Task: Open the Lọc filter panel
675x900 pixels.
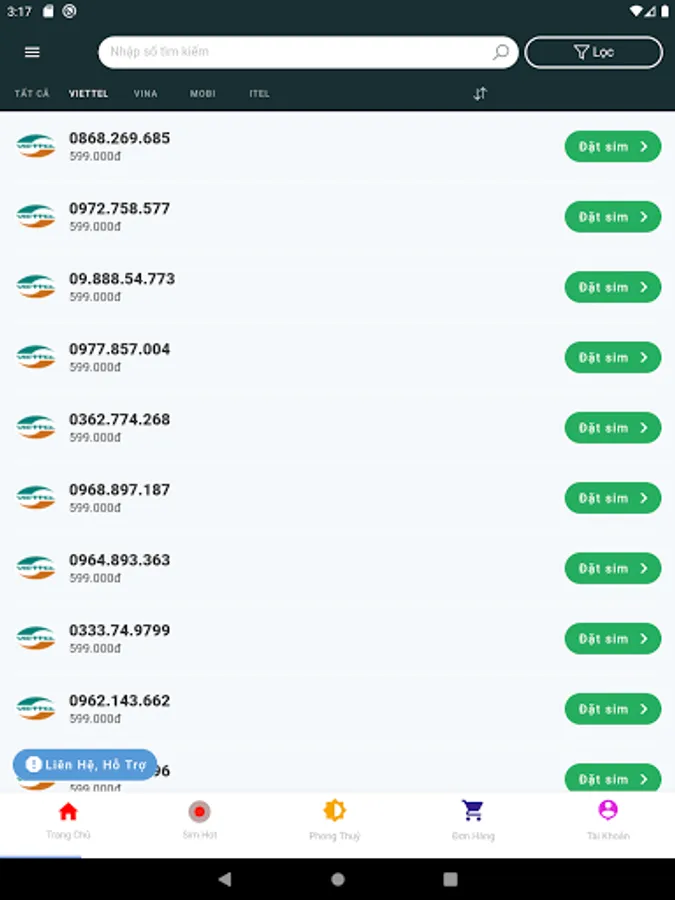Action: coord(594,52)
